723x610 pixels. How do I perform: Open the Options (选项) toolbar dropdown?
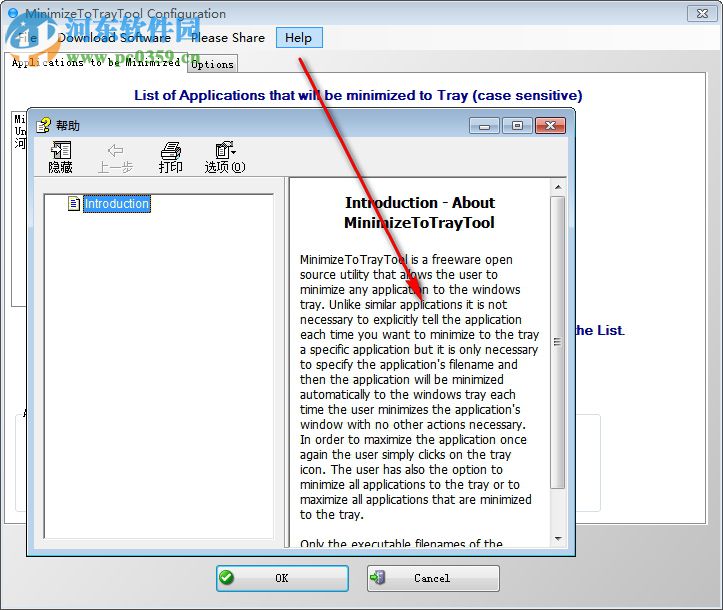225,157
